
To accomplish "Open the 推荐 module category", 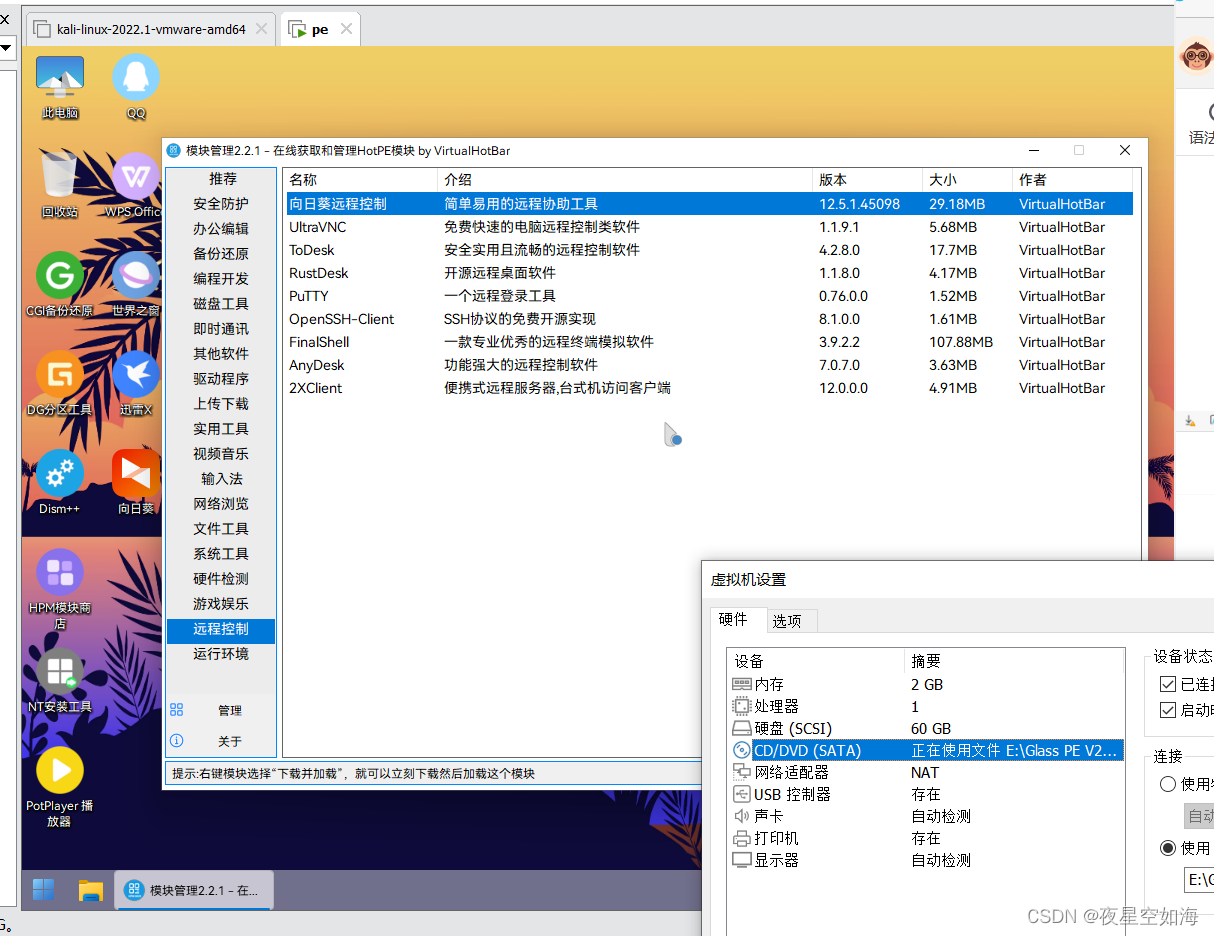I will pyautogui.click(x=222, y=179).
